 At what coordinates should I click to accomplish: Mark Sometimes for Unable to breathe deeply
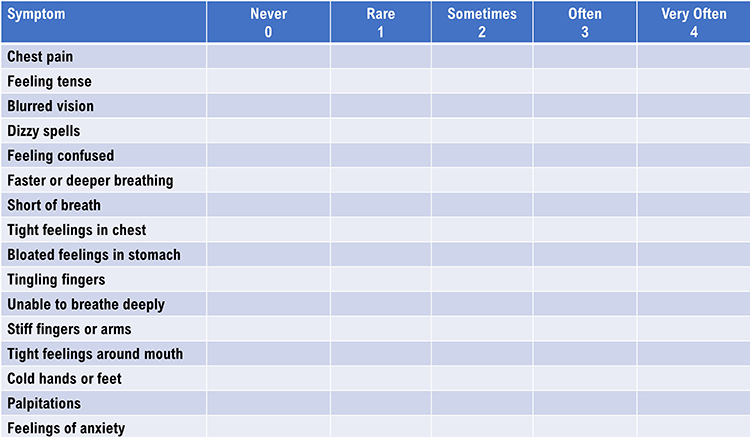(x=482, y=304)
